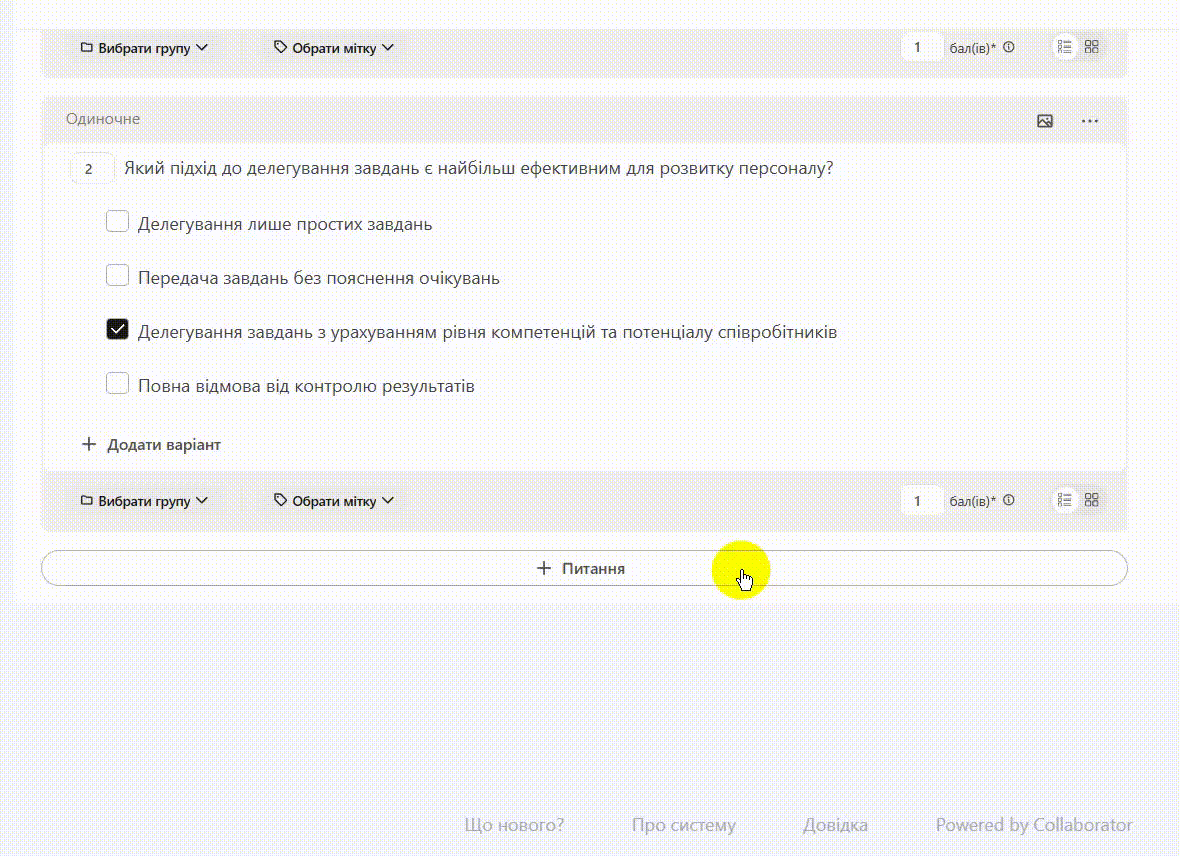This screenshot has height=856, width=1180.
Task: Open 'Вибрати групу' dropdown in the top question footer
Action: [x=144, y=47]
